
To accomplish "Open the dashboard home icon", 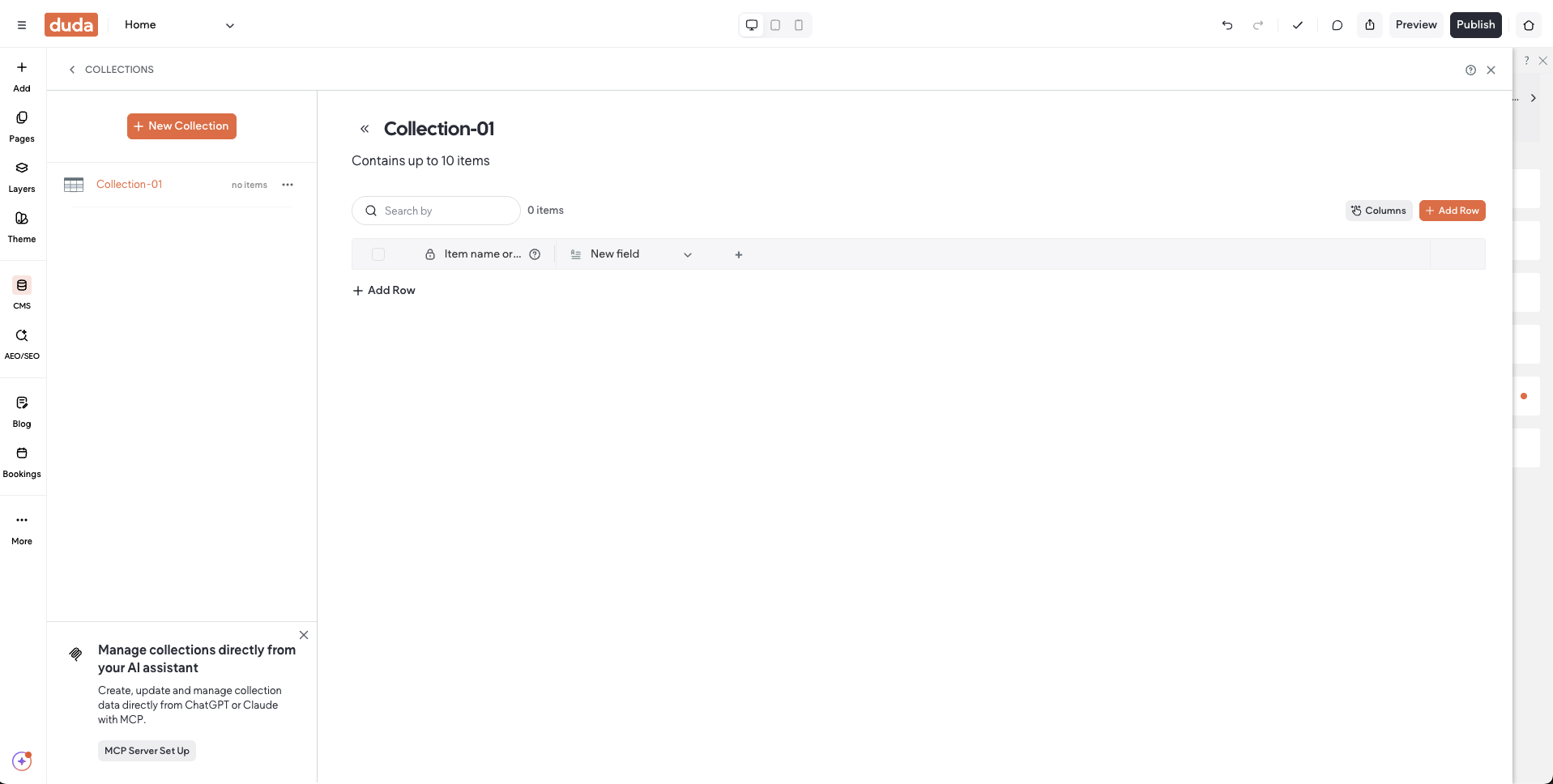I will (x=1529, y=25).
